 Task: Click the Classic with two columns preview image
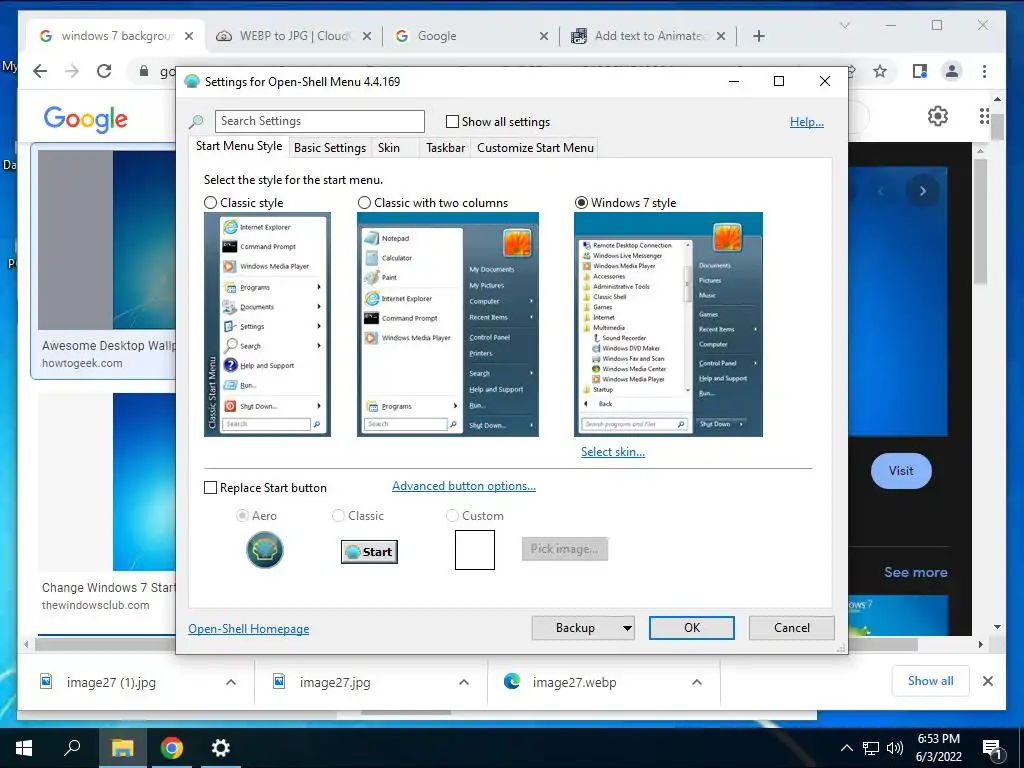tap(448, 325)
